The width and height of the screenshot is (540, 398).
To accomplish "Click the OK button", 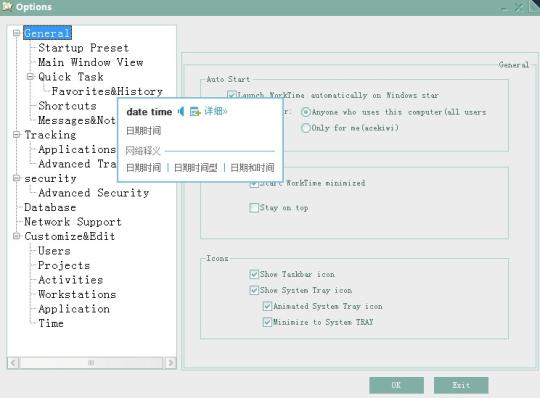I will click(396, 385).
